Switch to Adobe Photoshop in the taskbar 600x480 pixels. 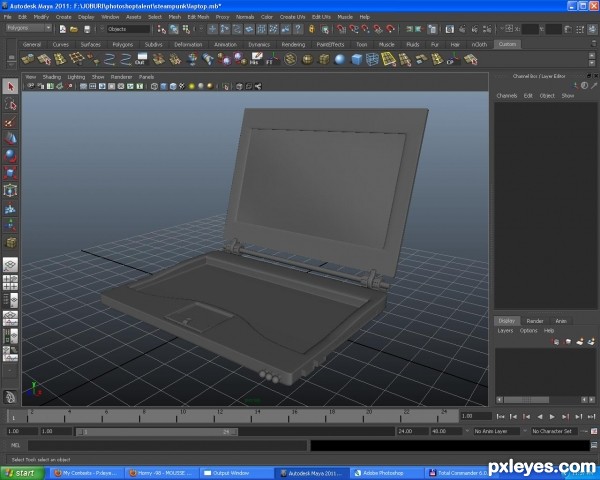(386, 473)
